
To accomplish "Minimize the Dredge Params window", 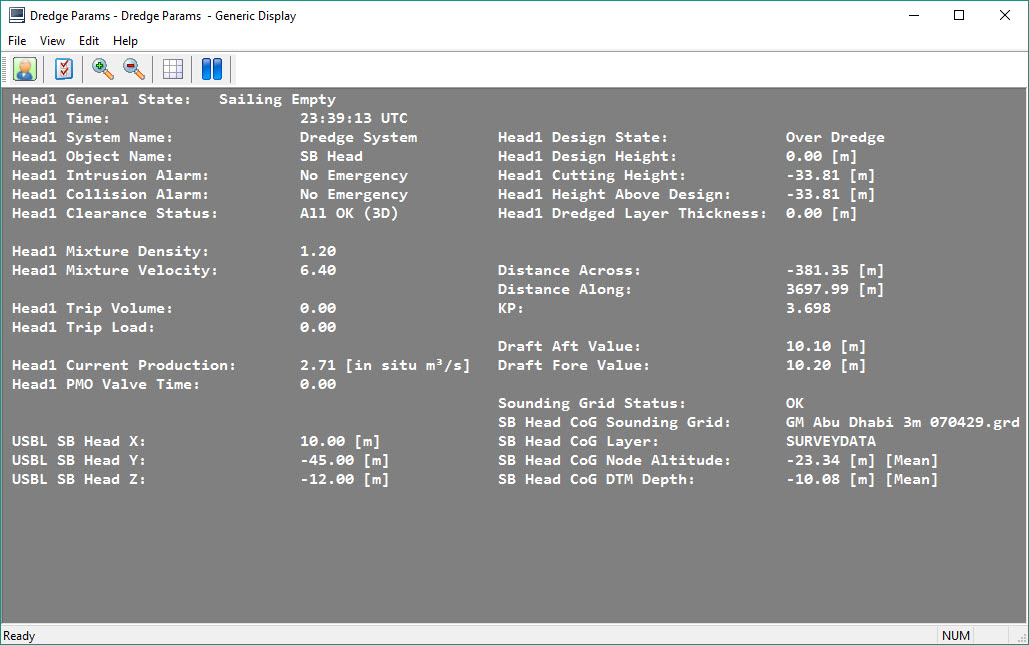I will pyautogui.click(x=913, y=15).
